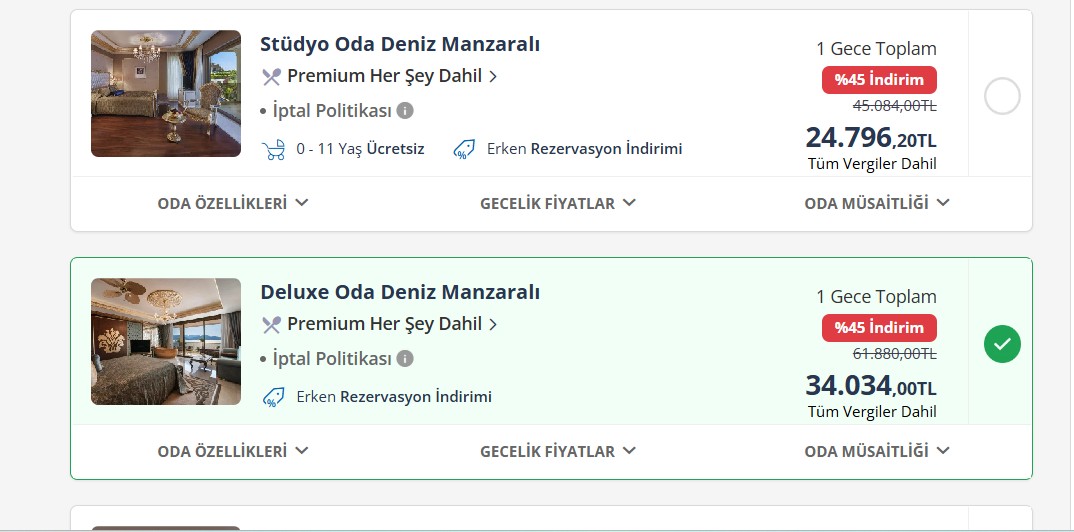Click info icon beside Stüdyo İptal Politikası
This screenshot has width=1074, height=532.
click(x=405, y=110)
